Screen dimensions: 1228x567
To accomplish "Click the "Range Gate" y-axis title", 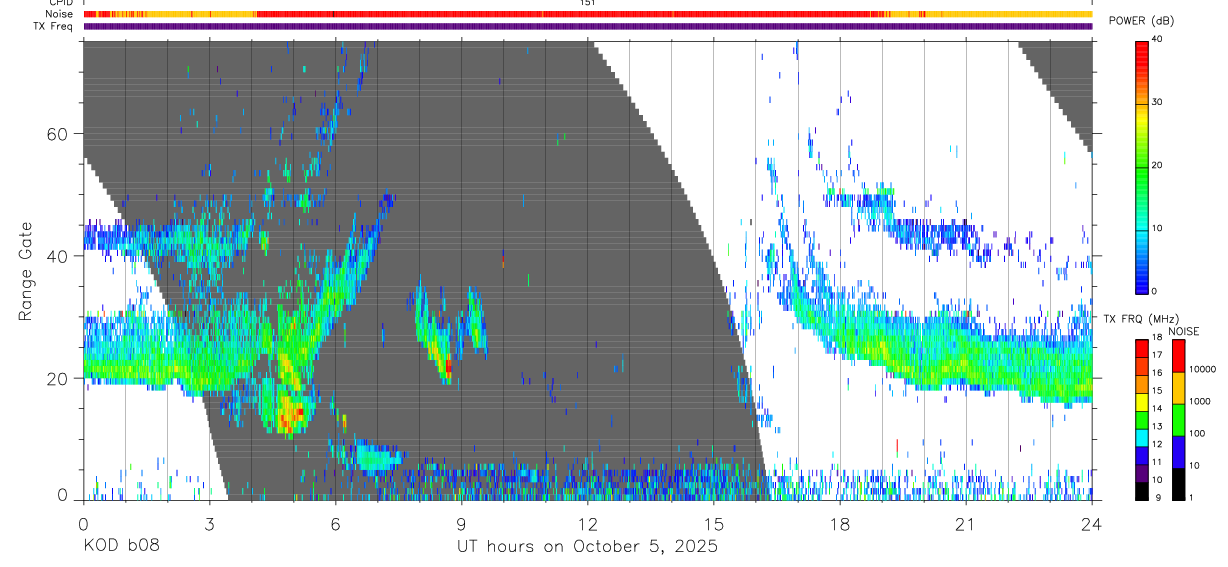I will pyautogui.click(x=26, y=271).
